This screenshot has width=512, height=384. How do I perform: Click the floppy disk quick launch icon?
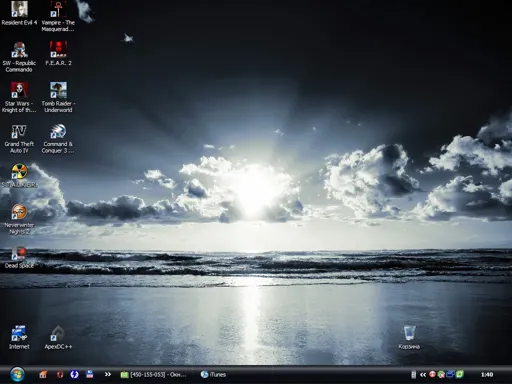pos(90,374)
